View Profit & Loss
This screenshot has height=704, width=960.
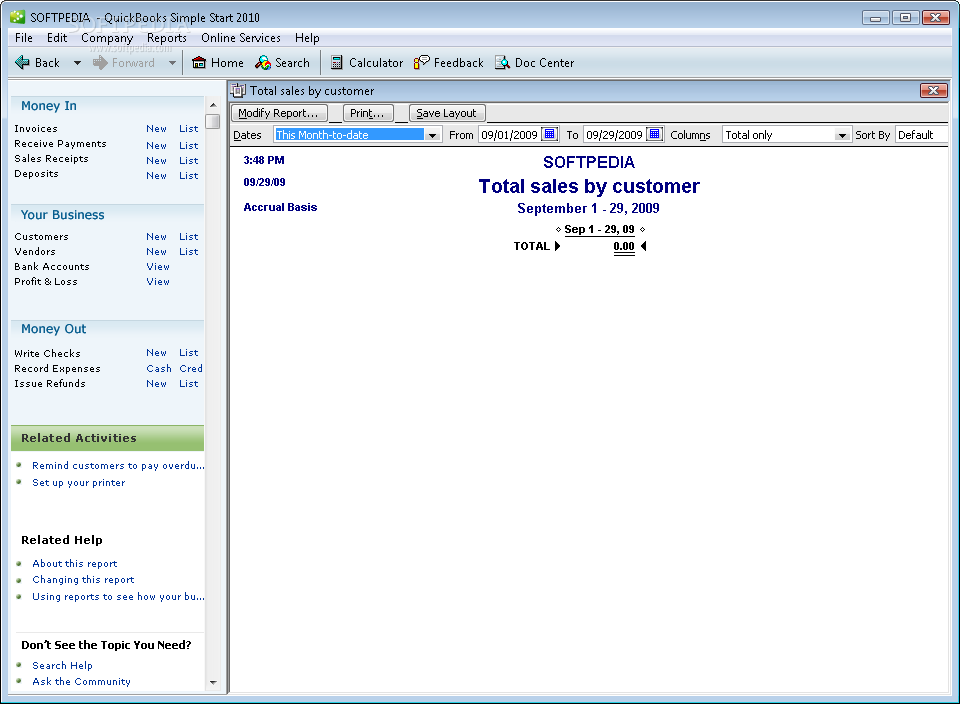pos(158,282)
